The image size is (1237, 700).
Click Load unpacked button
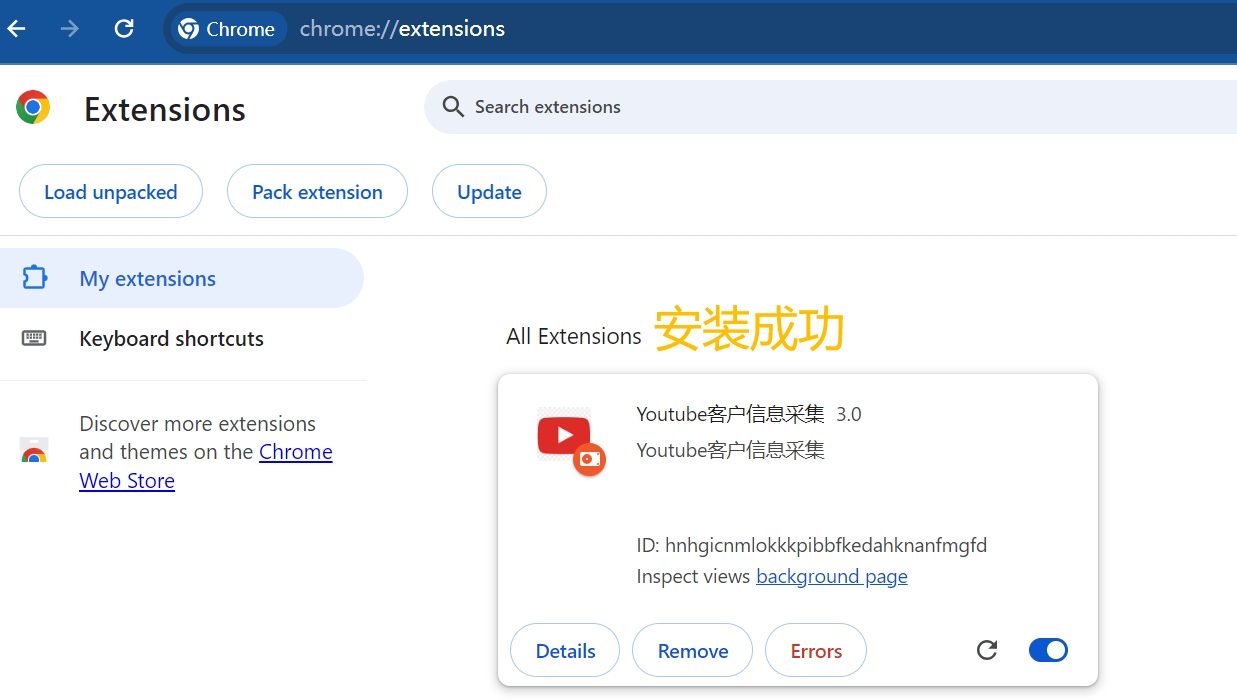111,191
